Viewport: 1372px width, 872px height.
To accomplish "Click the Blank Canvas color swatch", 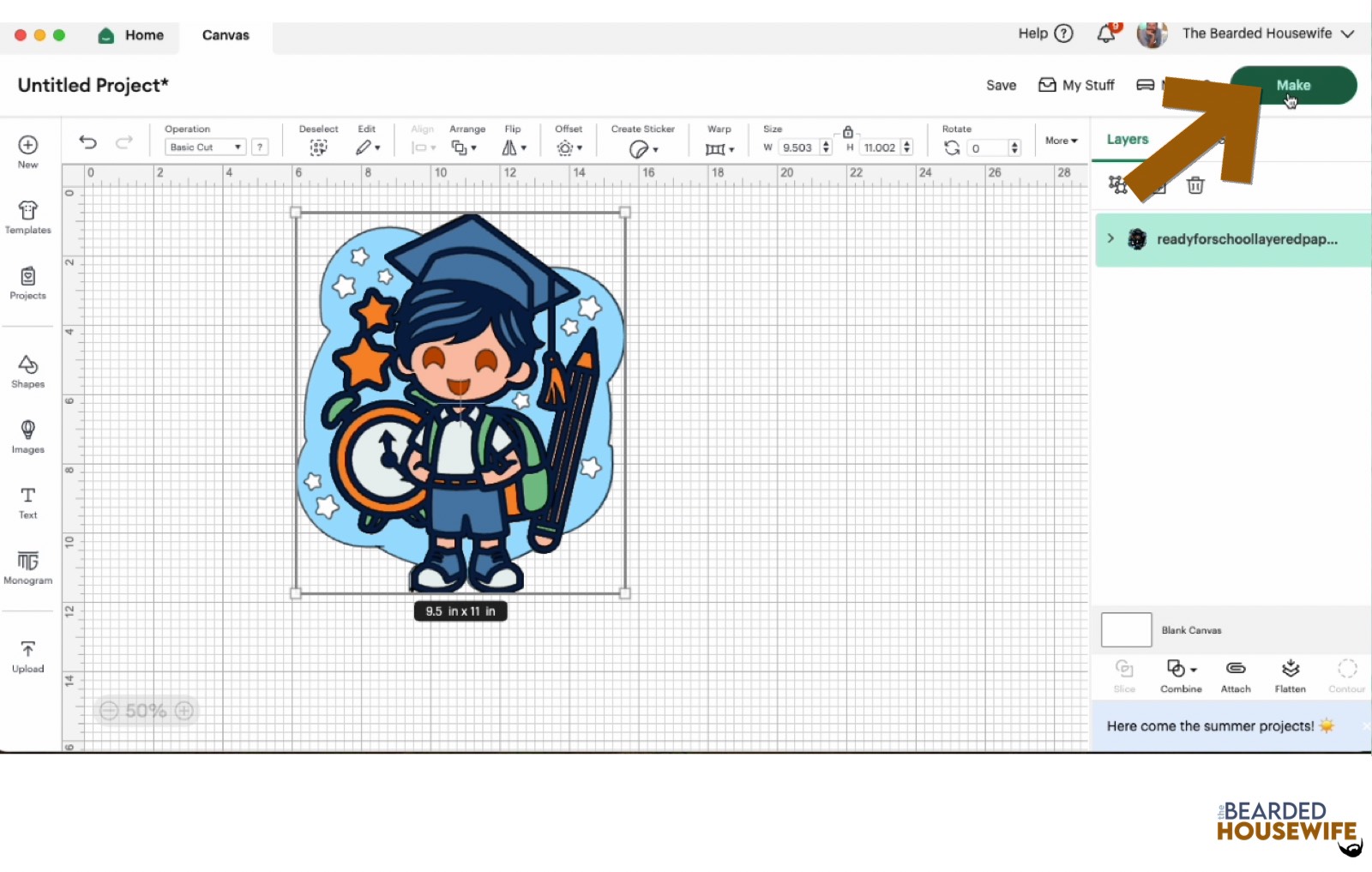I will point(1126,630).
